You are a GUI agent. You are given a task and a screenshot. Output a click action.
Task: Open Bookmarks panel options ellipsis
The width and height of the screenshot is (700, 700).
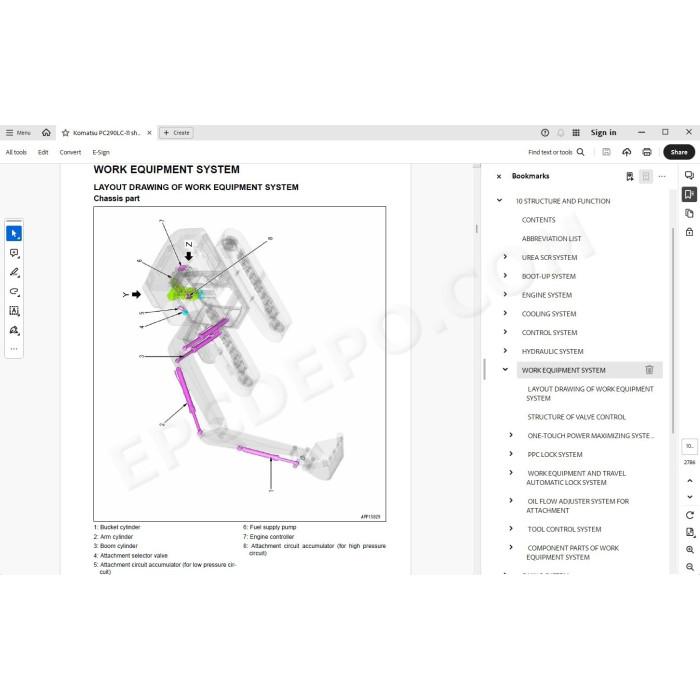[x=662, y=176]
